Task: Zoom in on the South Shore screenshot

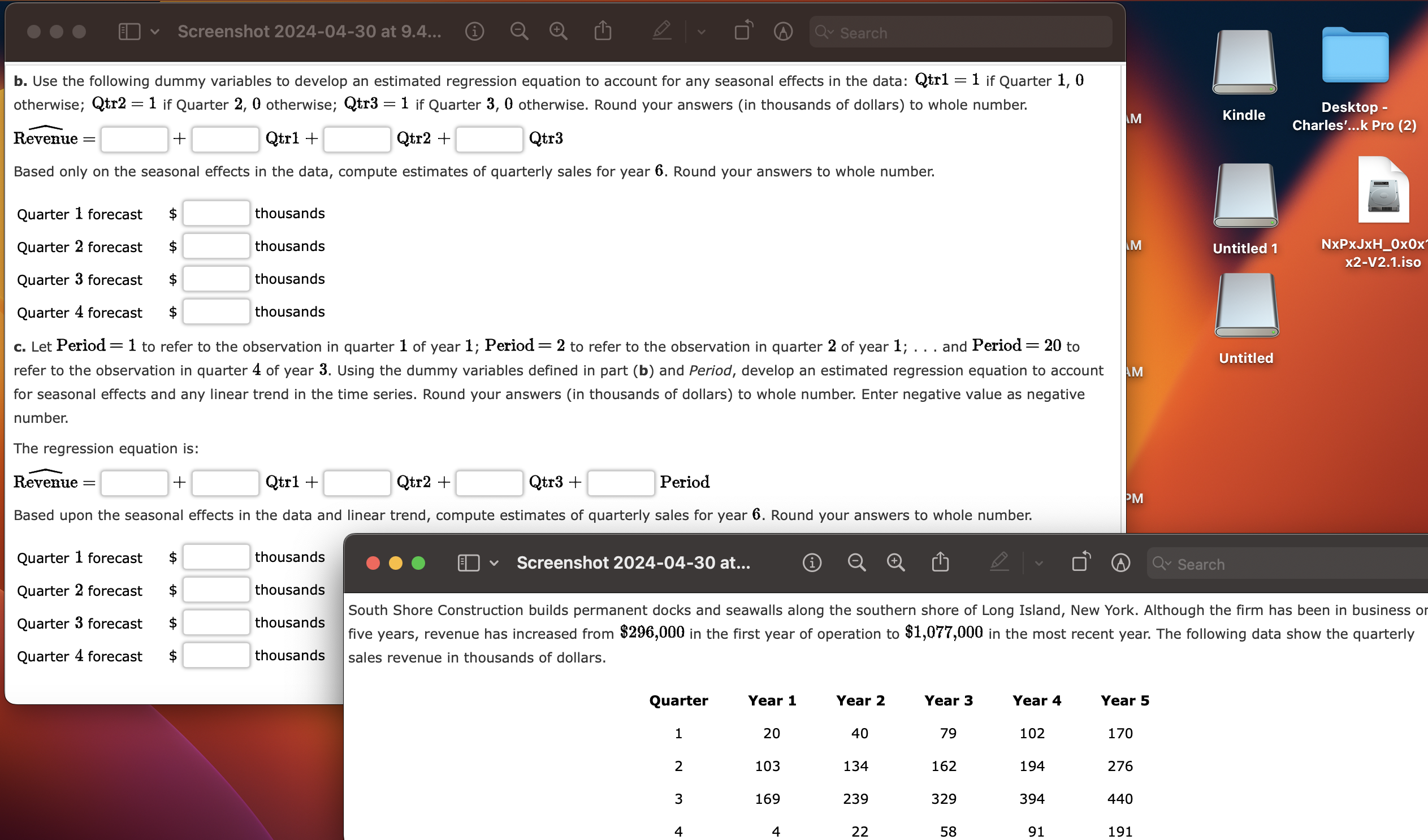Action: click(895, 562)
